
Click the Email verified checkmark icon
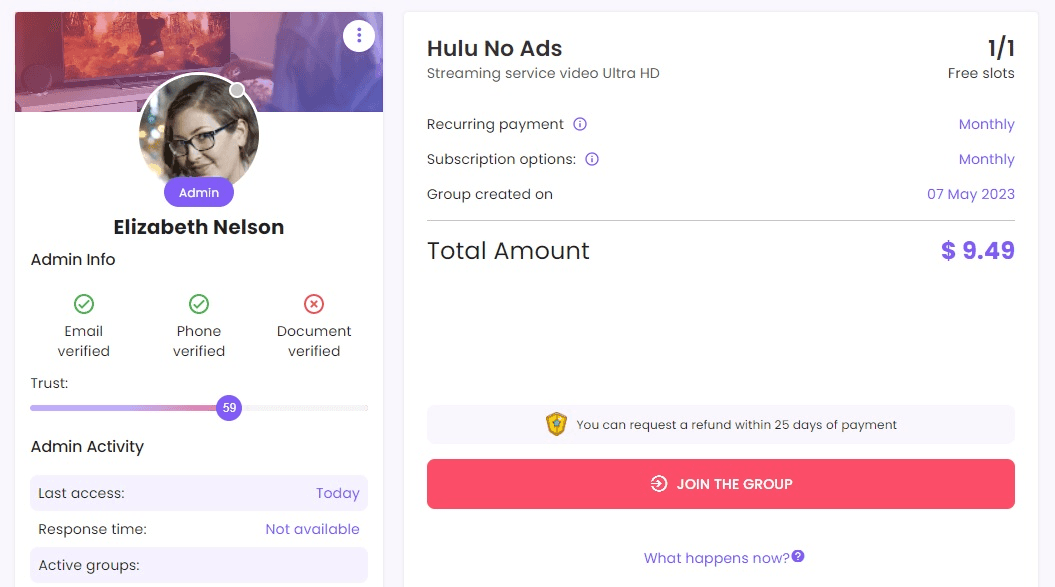(84, 303)
